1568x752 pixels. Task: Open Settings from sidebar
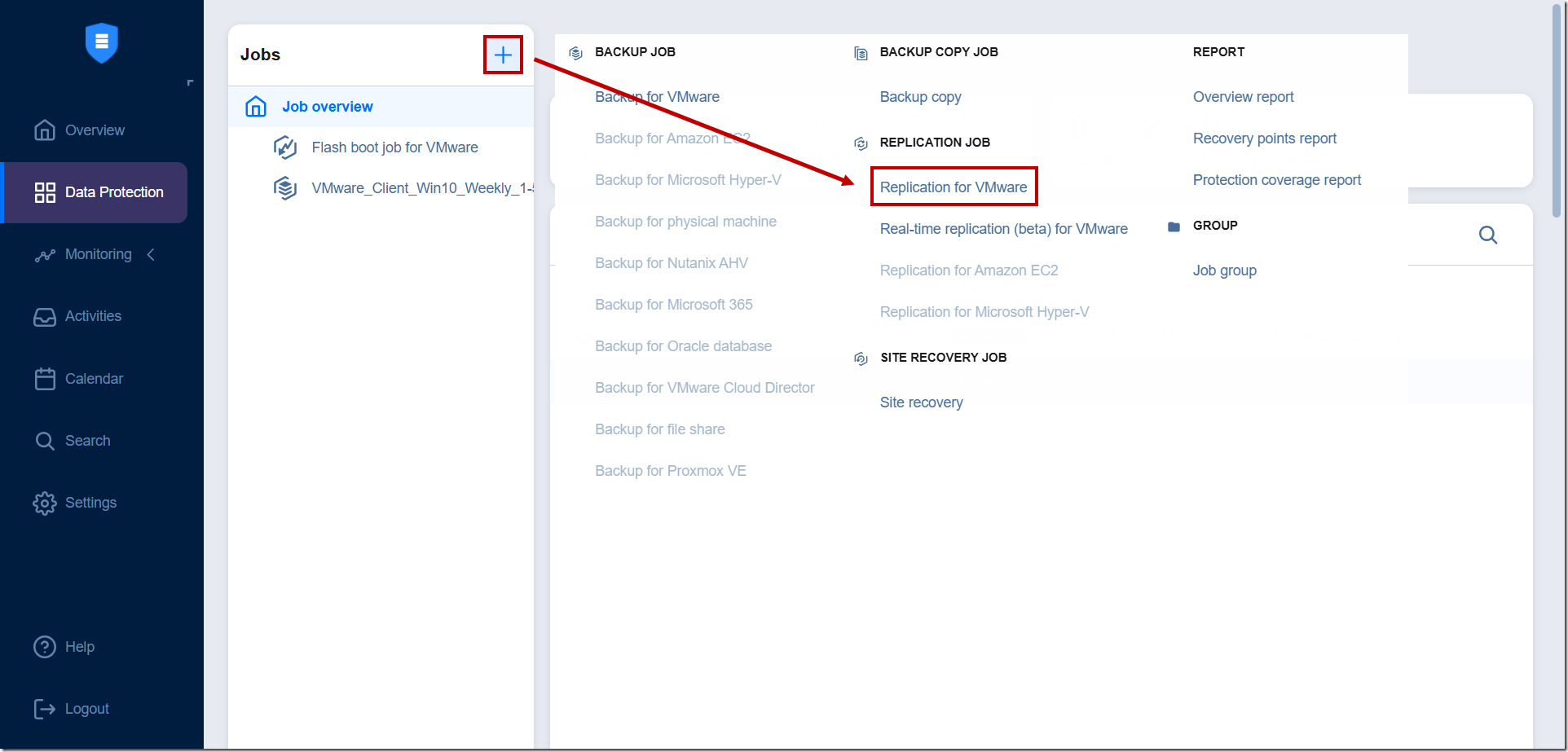(x=90, y=503)
